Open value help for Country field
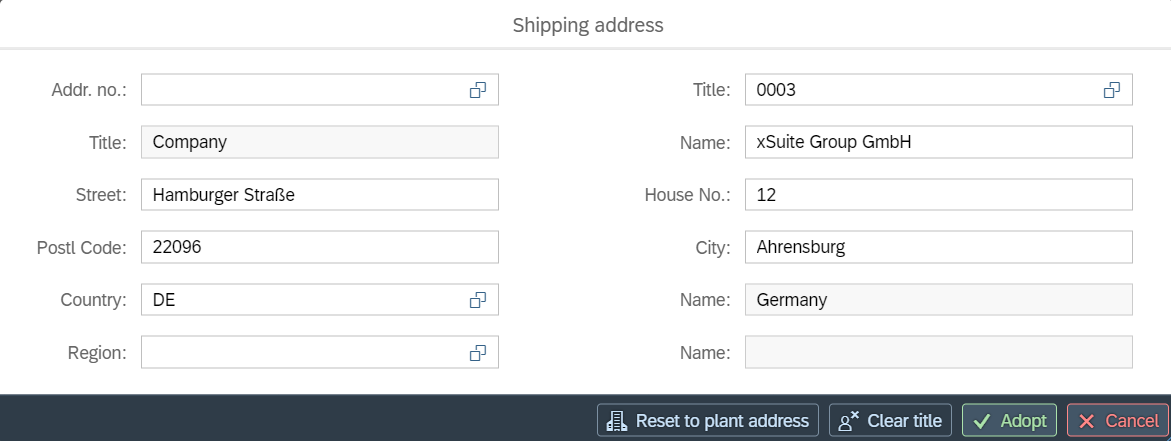The width and height of the screenshot is (1171, 441). coord(478,299)
